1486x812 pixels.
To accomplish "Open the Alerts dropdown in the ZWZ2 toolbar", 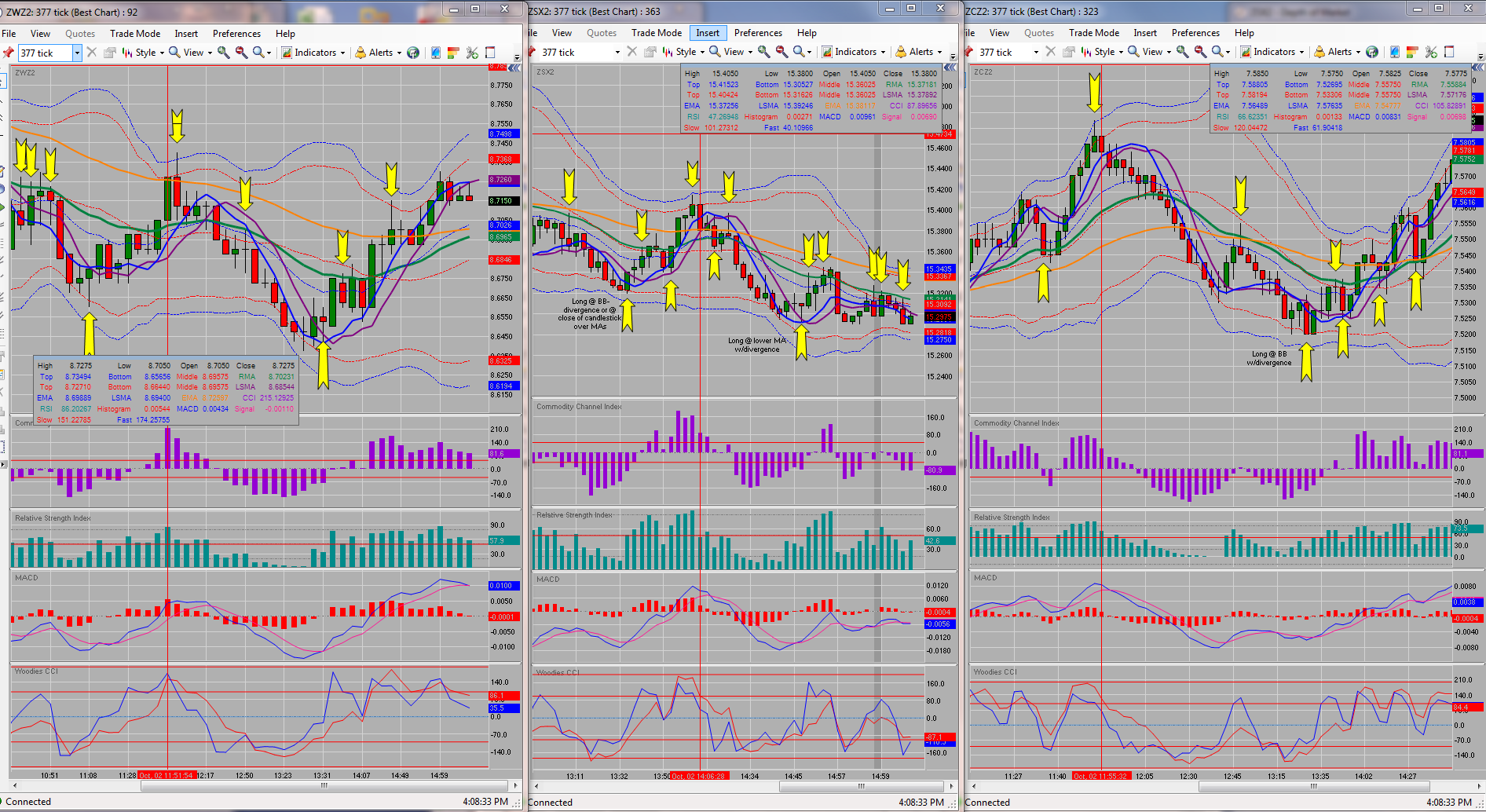I will click(378, 53).
